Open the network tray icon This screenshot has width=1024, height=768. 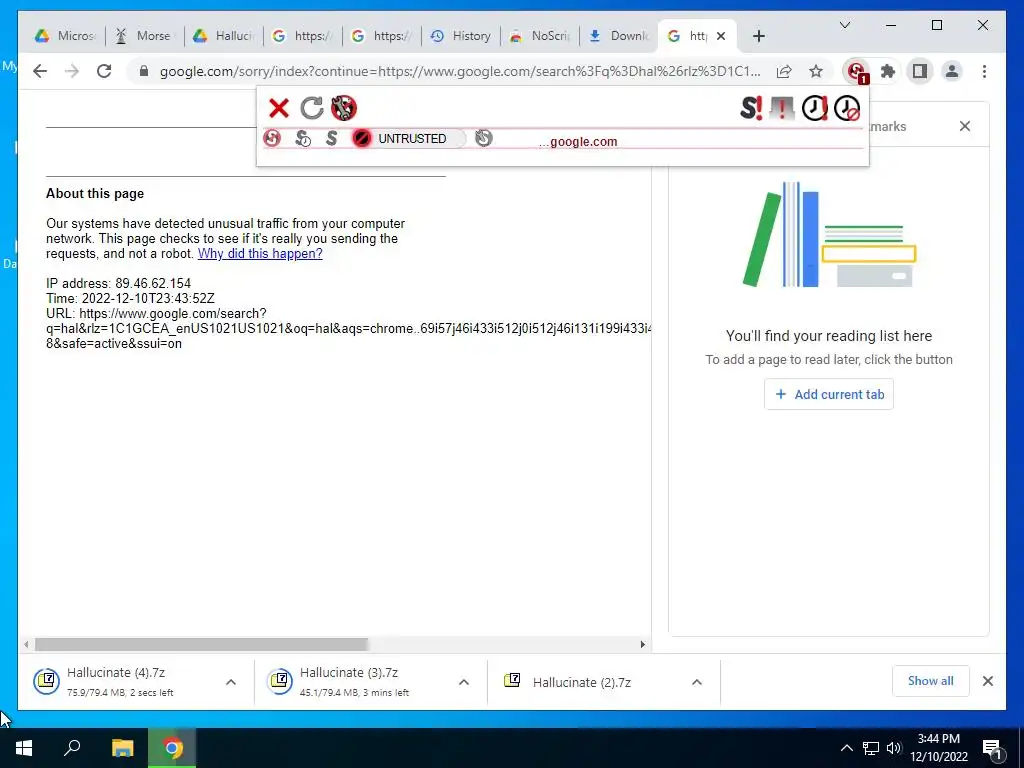[x=871, y=748]
